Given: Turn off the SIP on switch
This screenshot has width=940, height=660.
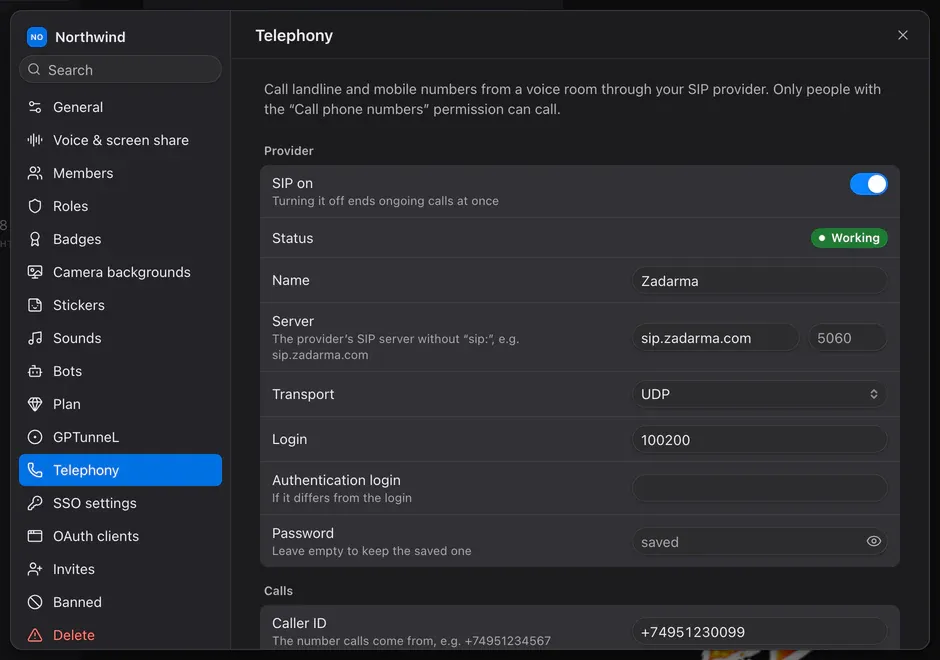Looking at the screenshot, I should (868, 184).
